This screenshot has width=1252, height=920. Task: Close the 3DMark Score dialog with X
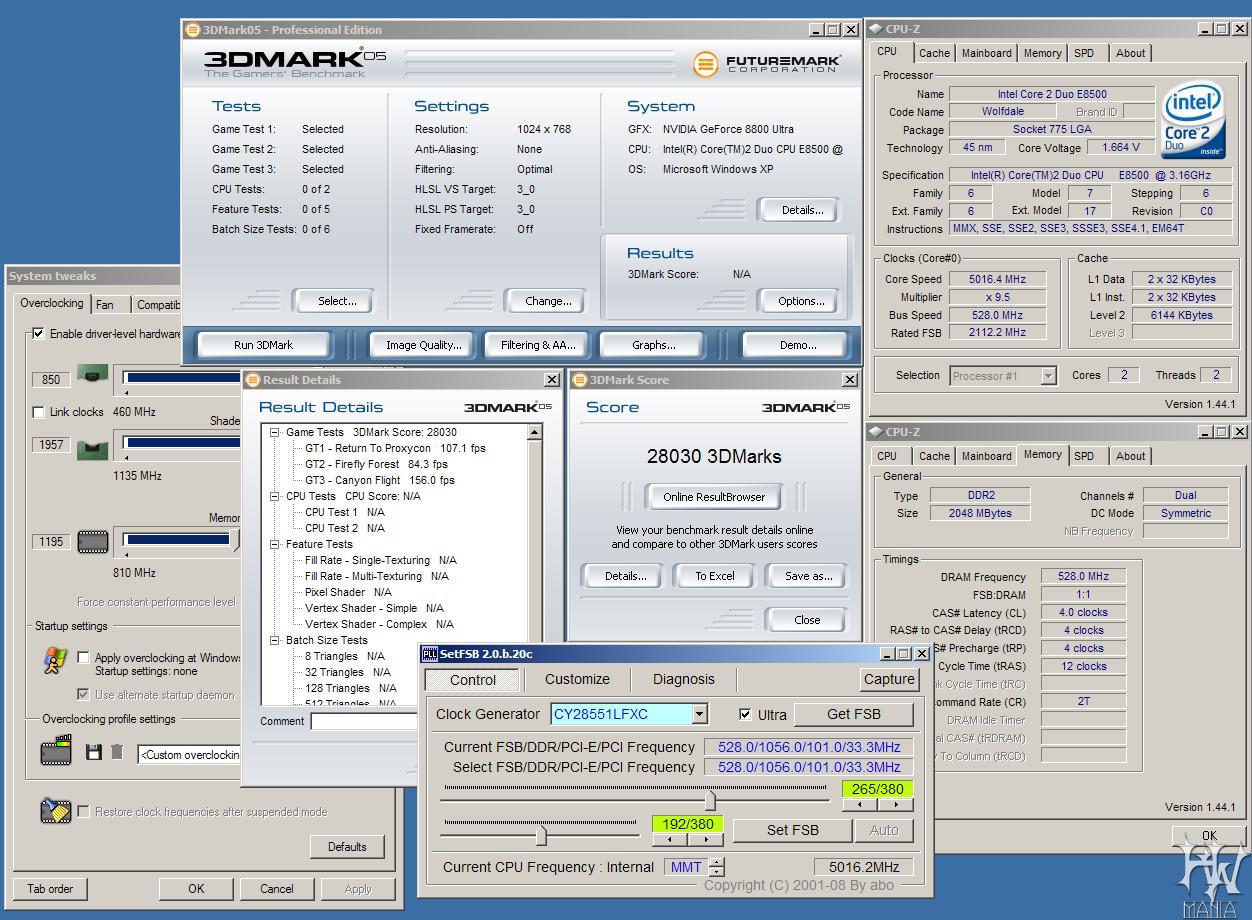850,380
